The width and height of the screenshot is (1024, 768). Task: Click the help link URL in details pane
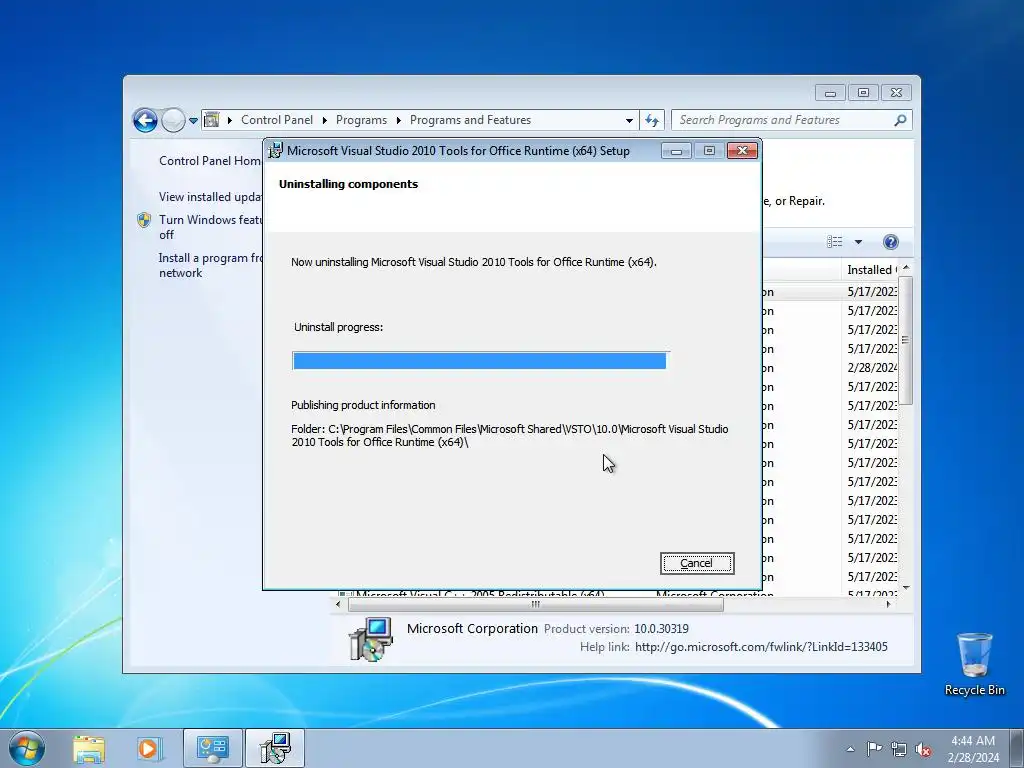coord(761,647)
